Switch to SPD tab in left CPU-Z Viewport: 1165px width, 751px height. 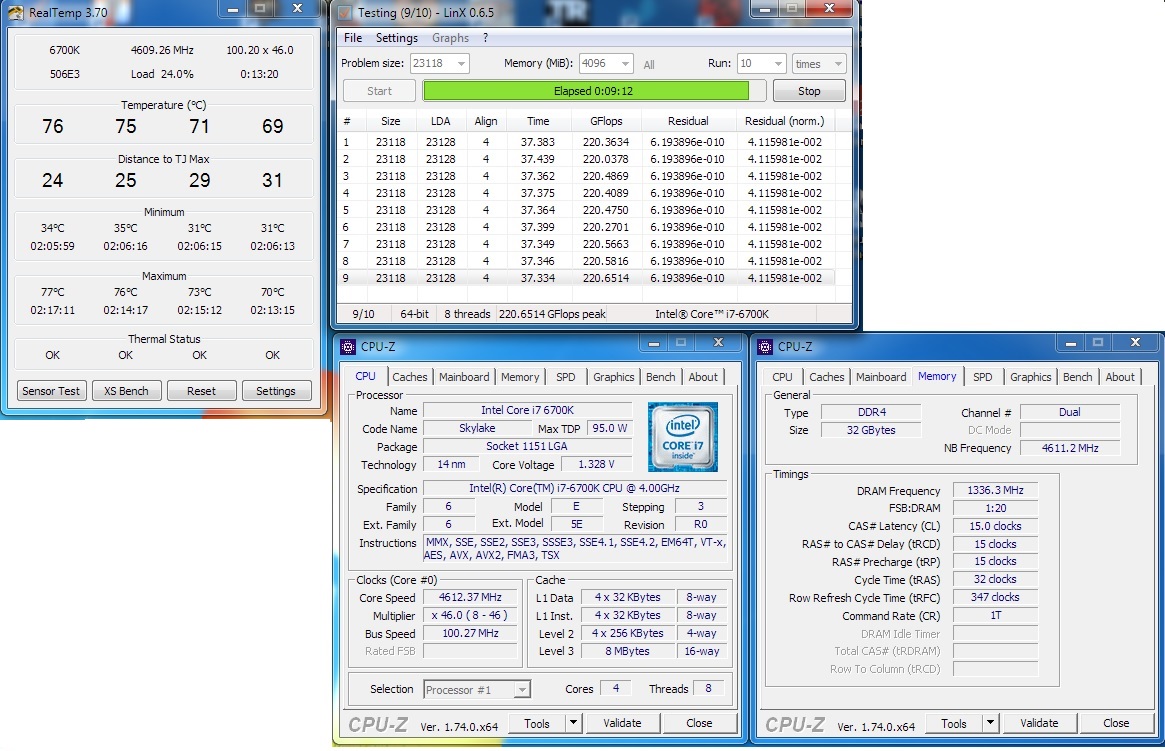pyautogui.click(x=565, y=377)
